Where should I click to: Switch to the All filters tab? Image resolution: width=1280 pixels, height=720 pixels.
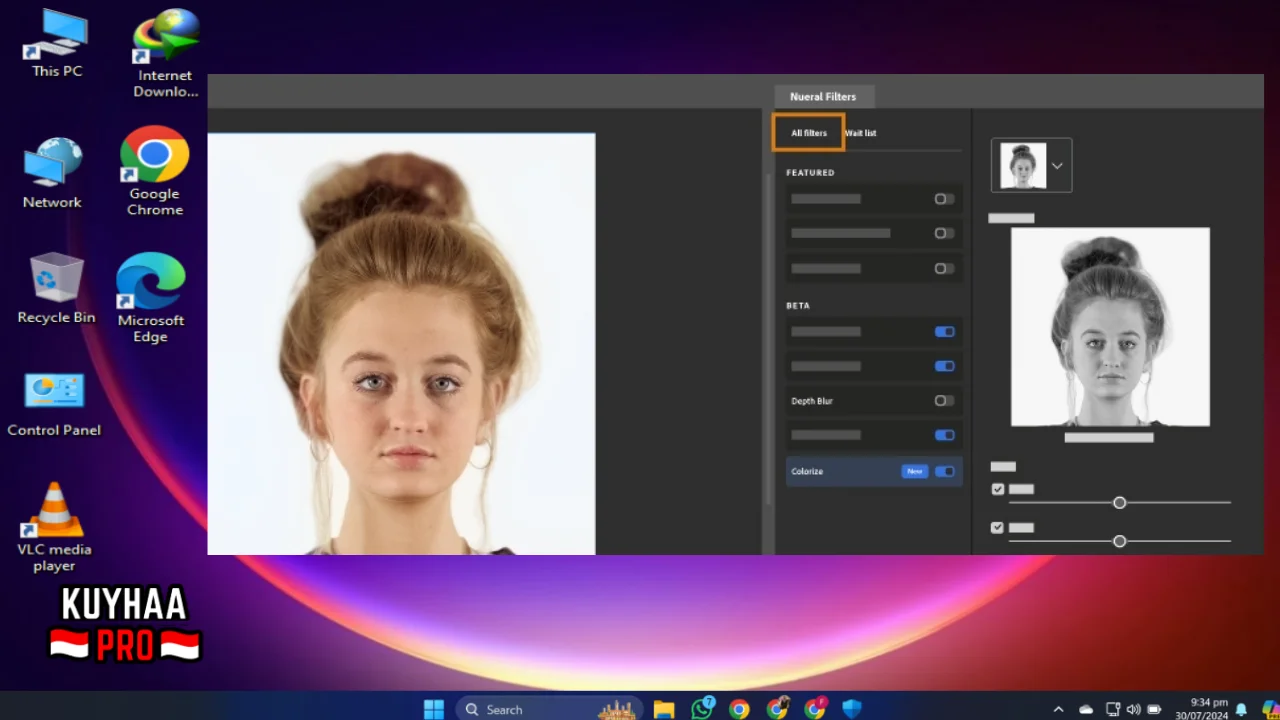pos(808,133)
